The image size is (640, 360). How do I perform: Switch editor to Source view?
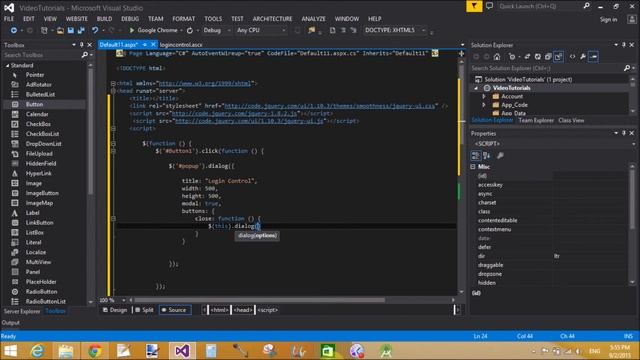[174, 310]
